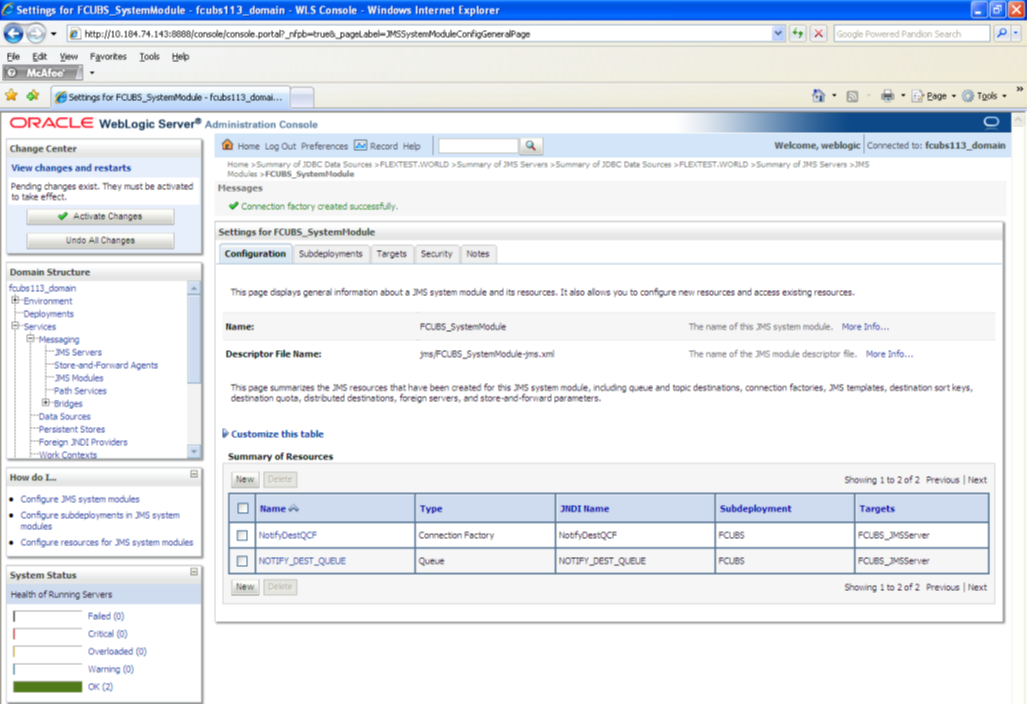Click the console search magnifier button

[531, 145]
